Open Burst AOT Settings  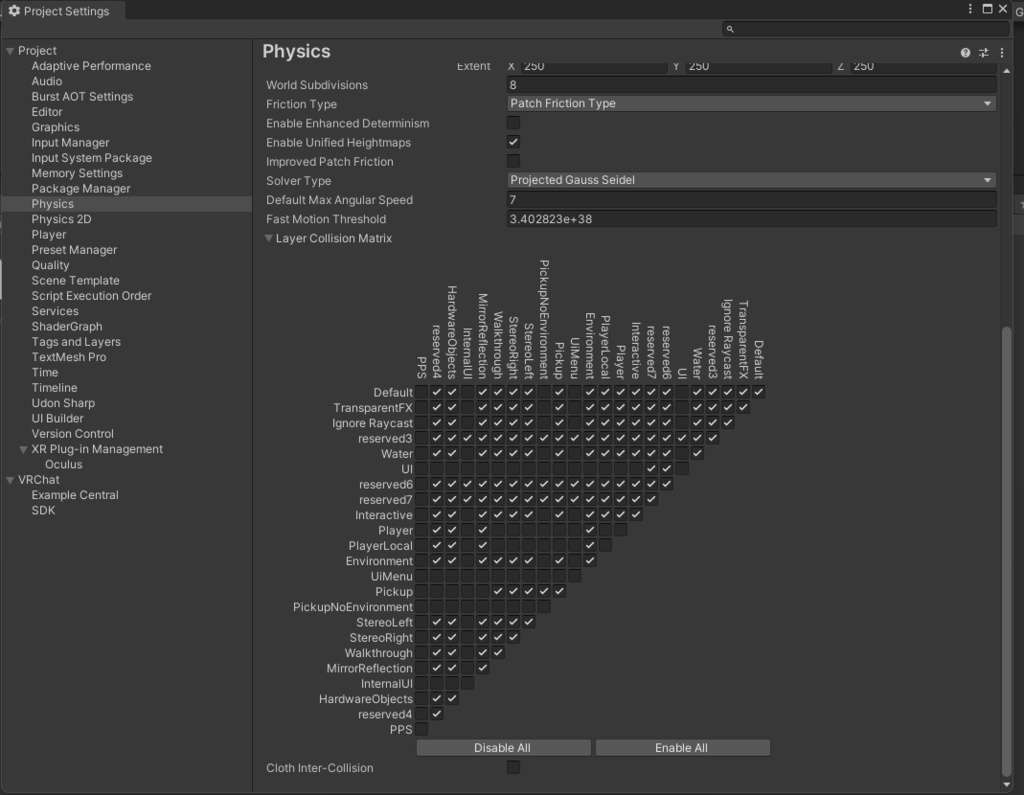82,97
